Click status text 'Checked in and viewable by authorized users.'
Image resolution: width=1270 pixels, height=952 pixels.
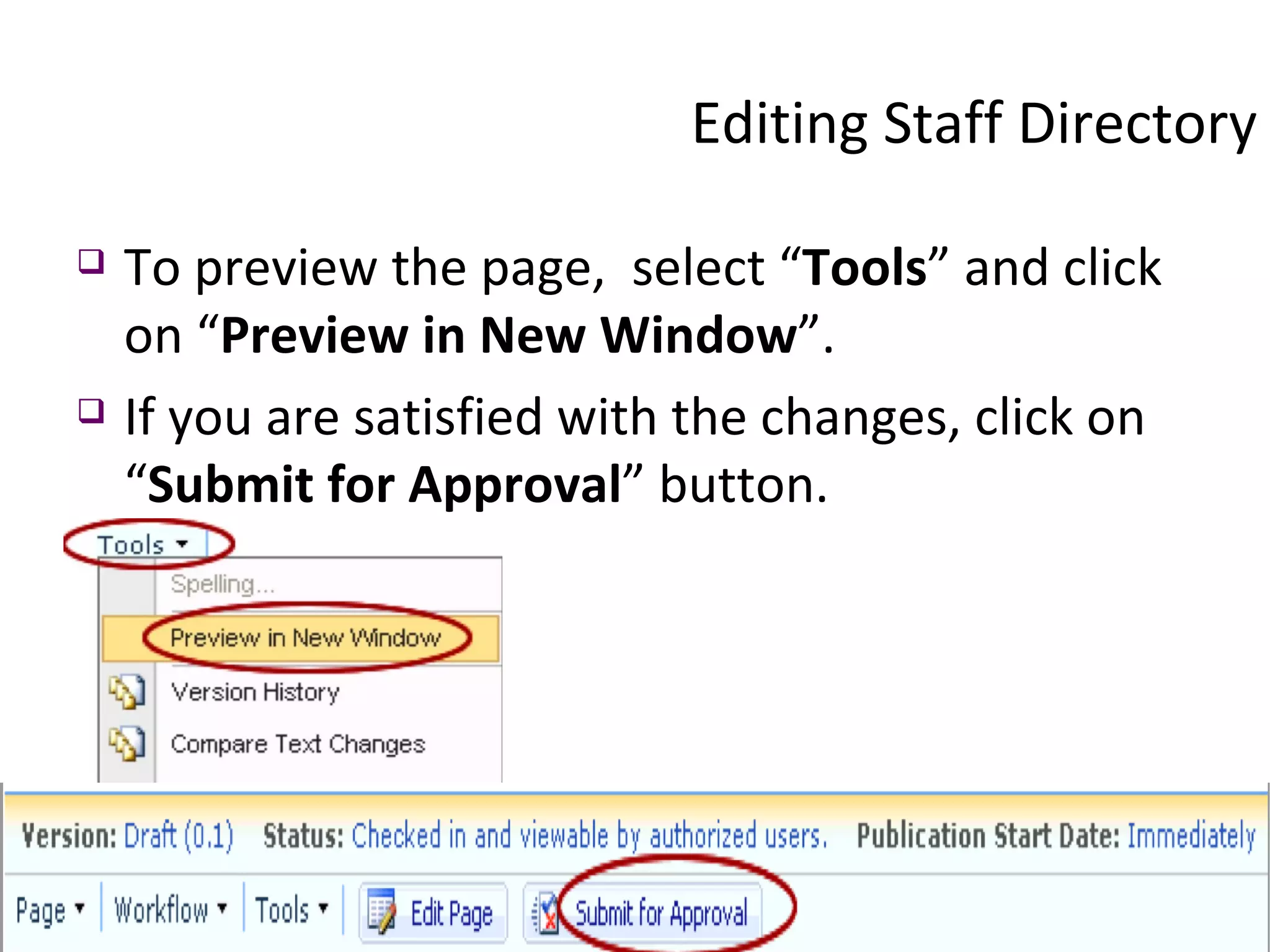pos(589,835)
